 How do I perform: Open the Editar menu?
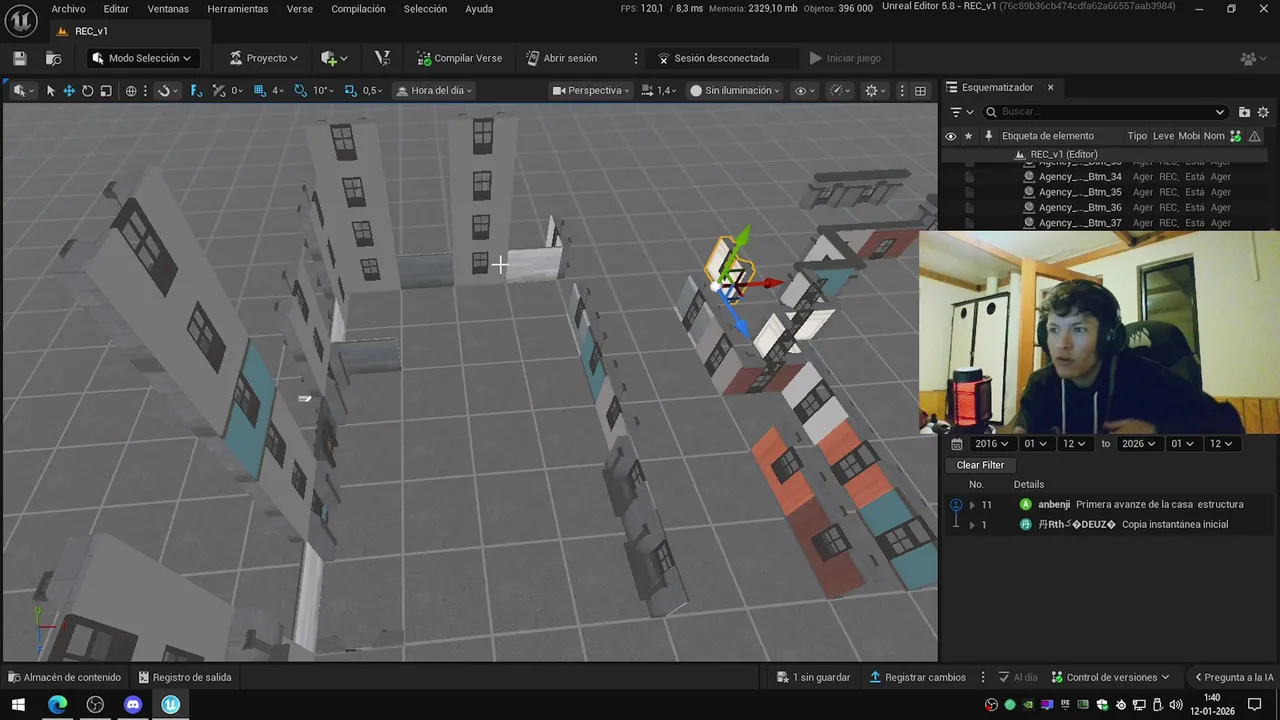coord(116,9)
